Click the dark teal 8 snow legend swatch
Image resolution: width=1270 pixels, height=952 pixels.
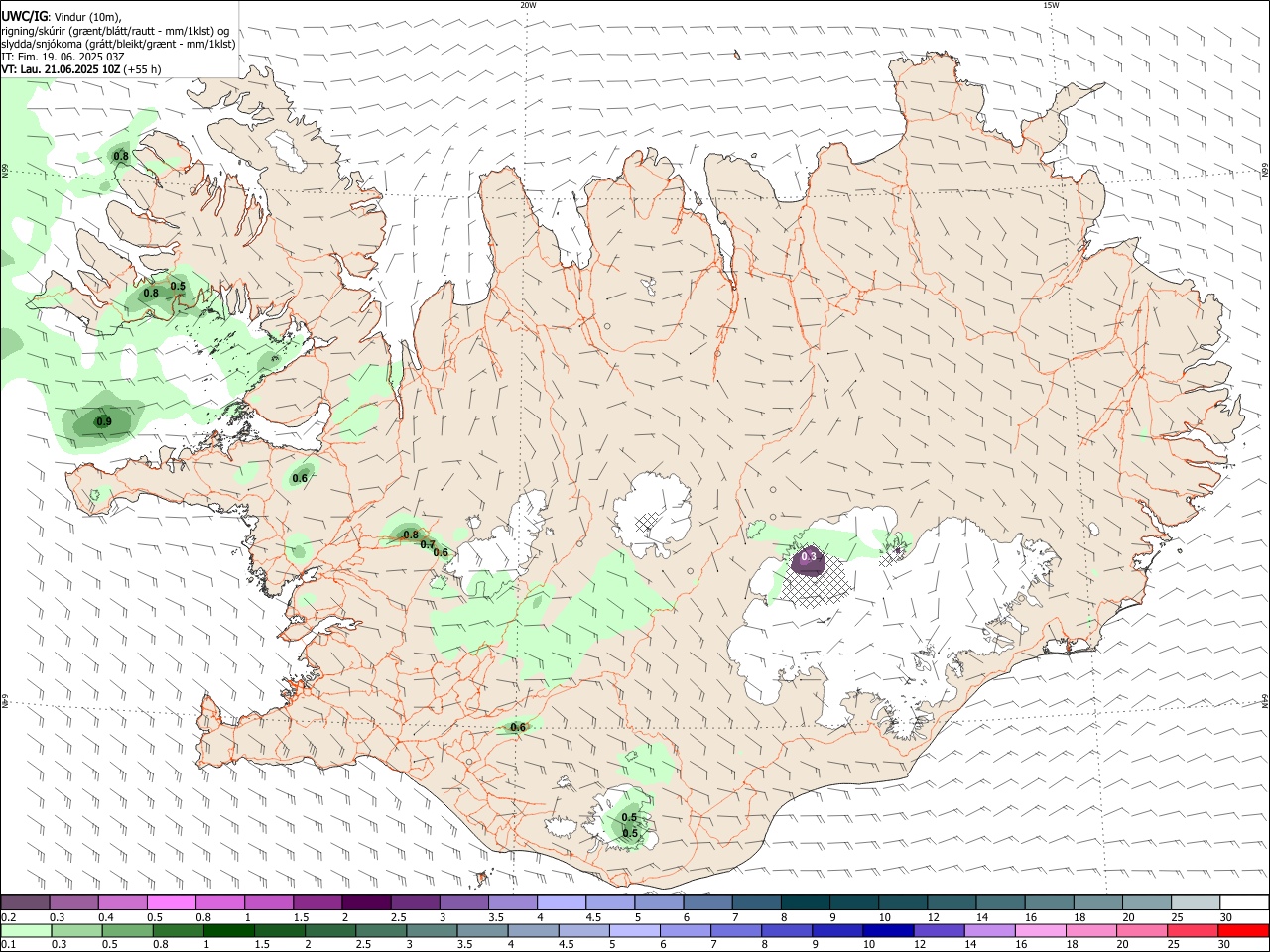(804, 903)
